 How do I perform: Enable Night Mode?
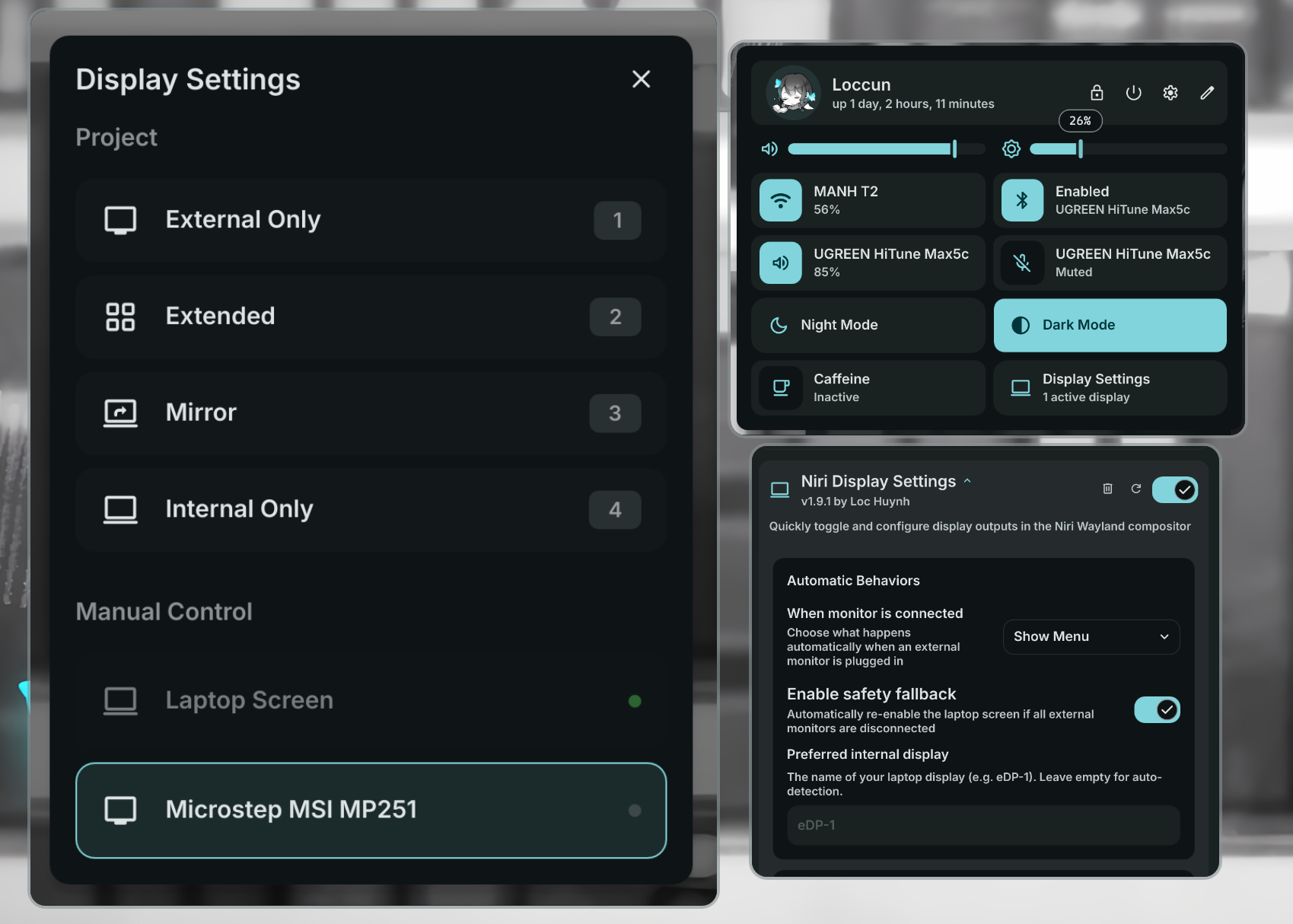[868, 325]
